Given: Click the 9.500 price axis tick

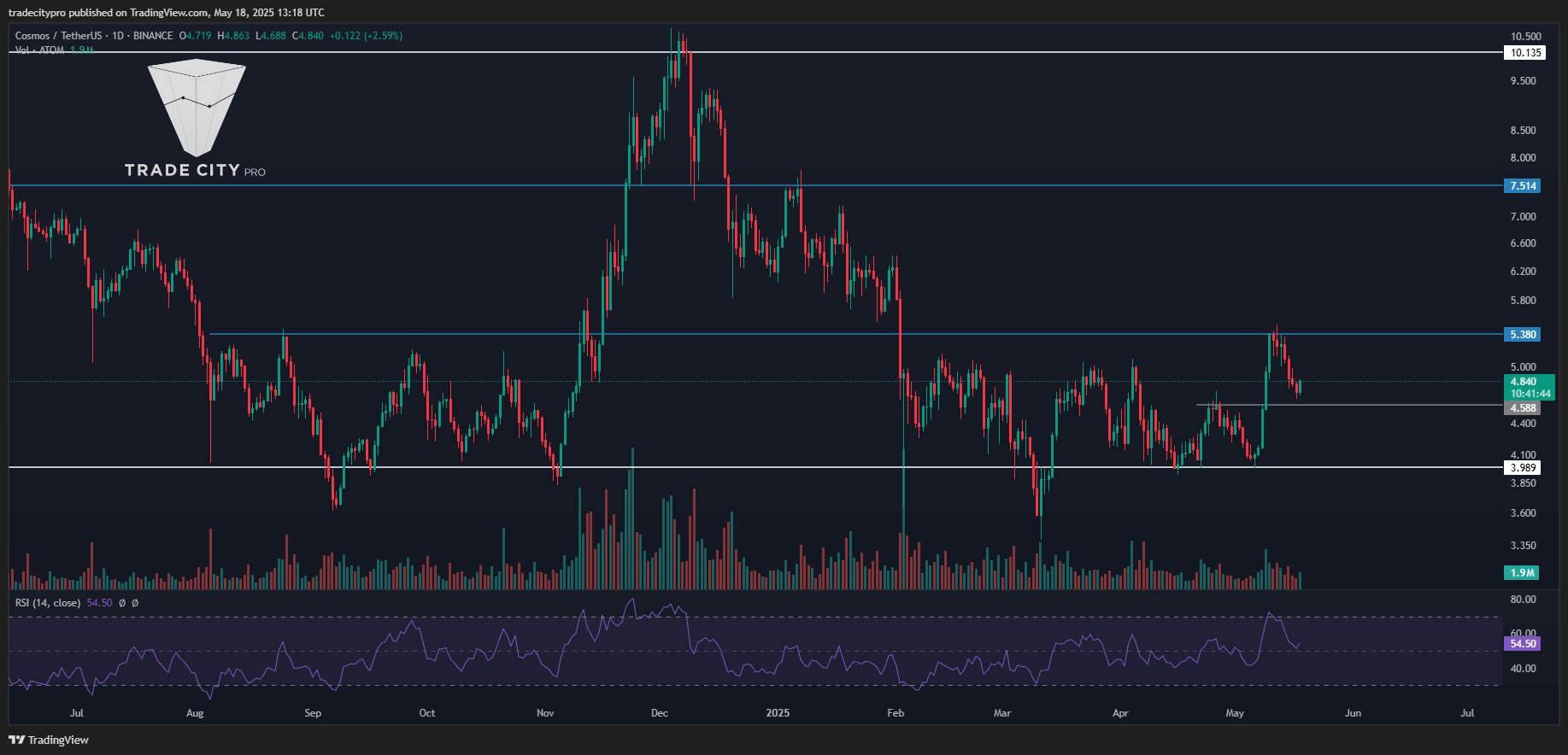Looking at the screenshot, I should click(1524, 81).
